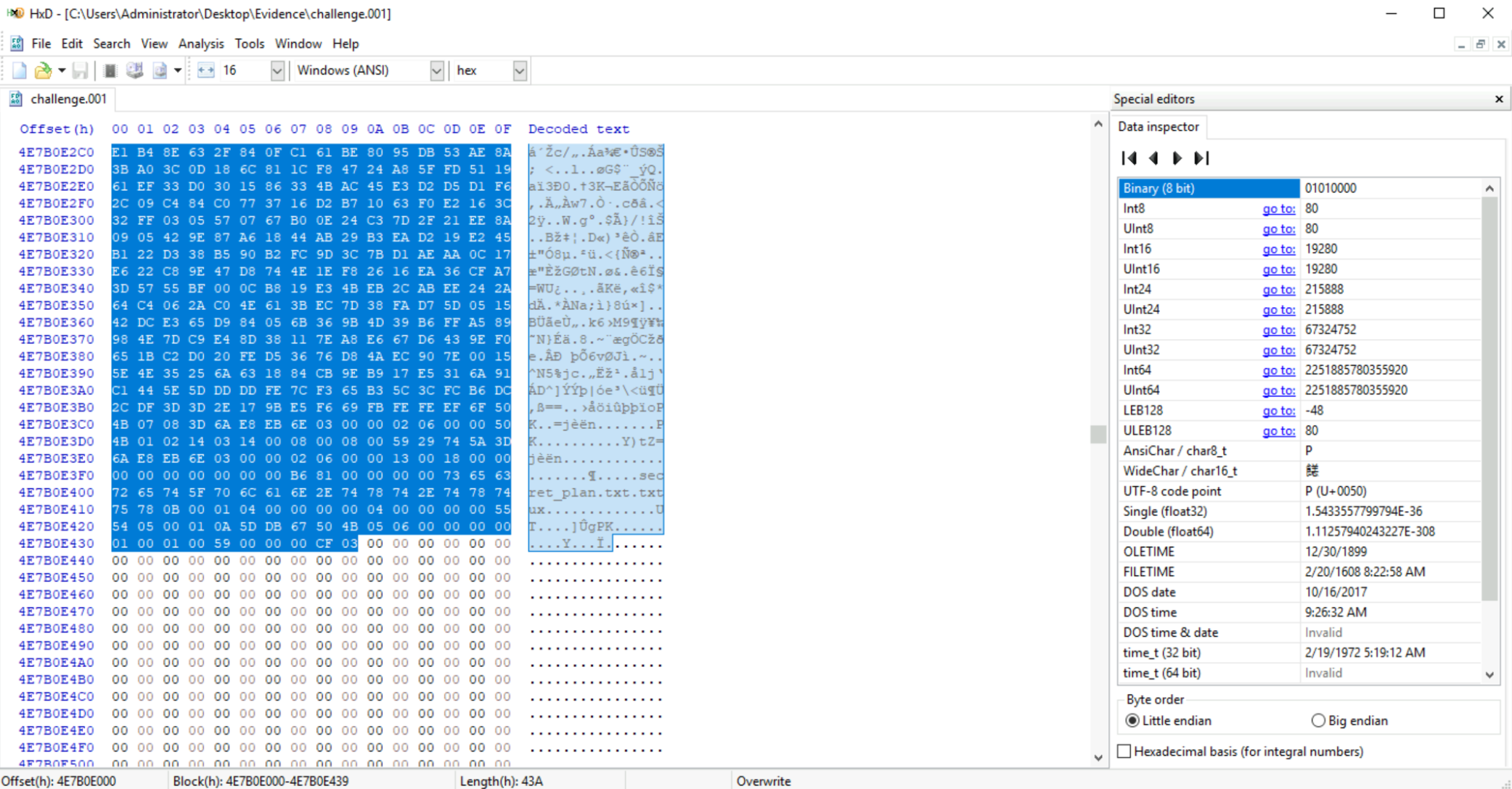The image size is (1512, 789).
Task: Jump to first byte in Data inspector
Action: pyautogui.click(x=1129, y=158)
